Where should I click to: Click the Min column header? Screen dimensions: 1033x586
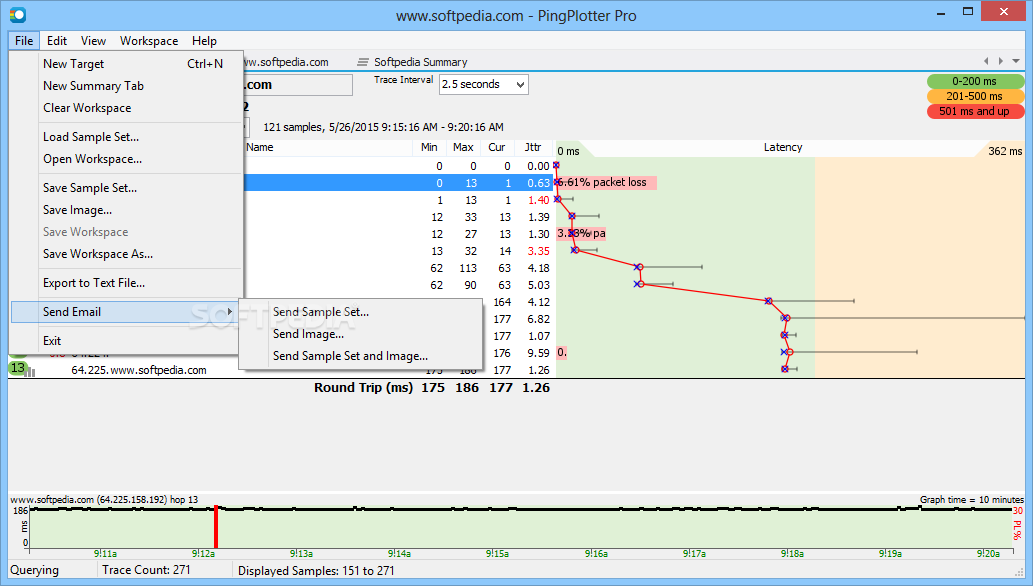click(430, 148)
